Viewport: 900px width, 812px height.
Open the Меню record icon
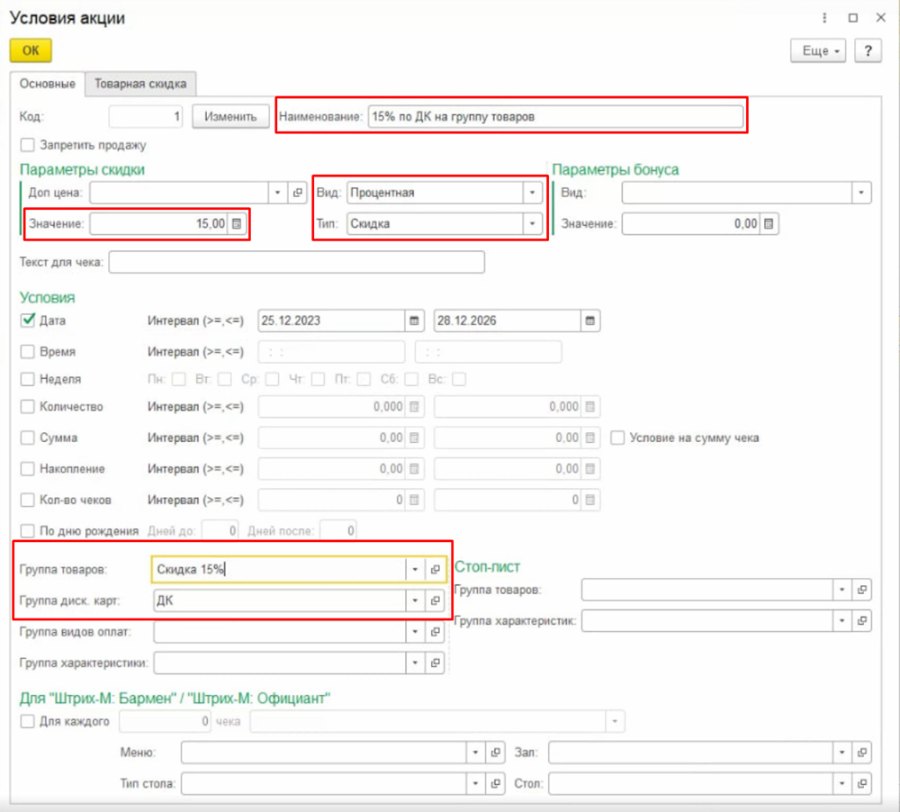tap(495, 752)
